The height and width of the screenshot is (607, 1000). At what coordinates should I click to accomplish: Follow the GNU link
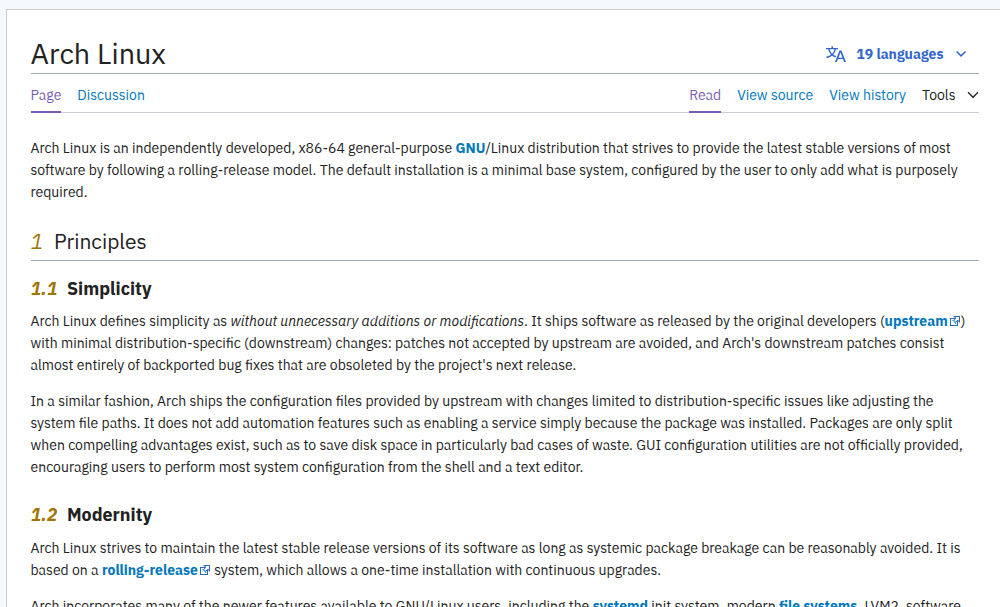coord(470,148)
